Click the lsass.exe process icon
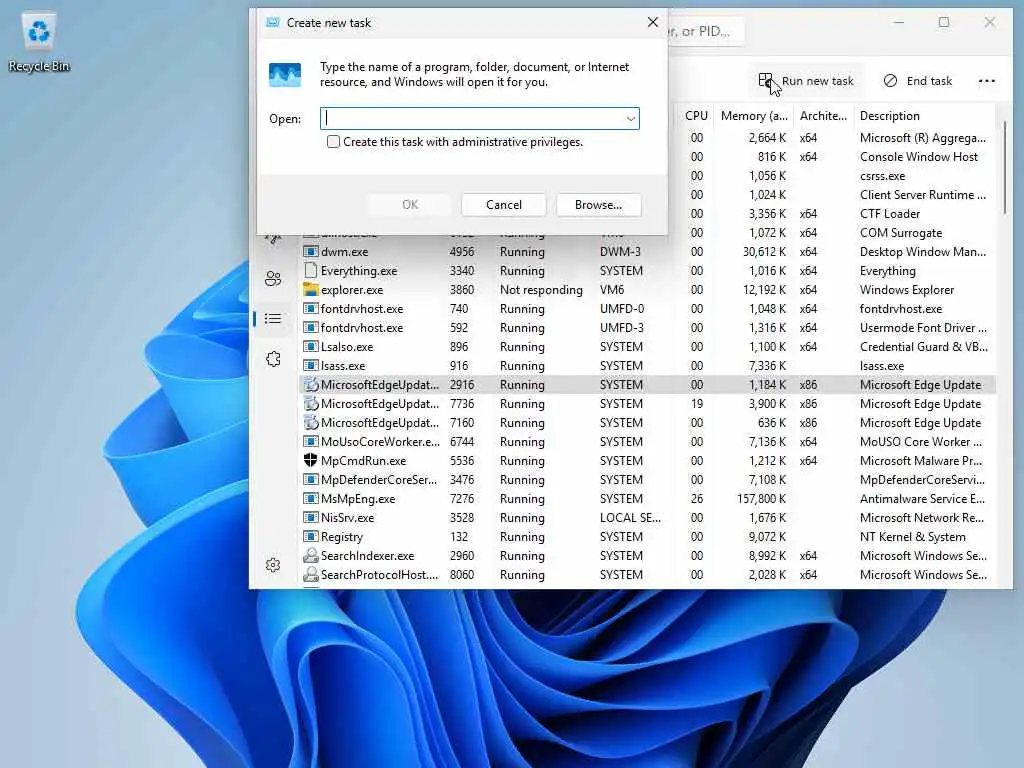 [x=310, y=366]
